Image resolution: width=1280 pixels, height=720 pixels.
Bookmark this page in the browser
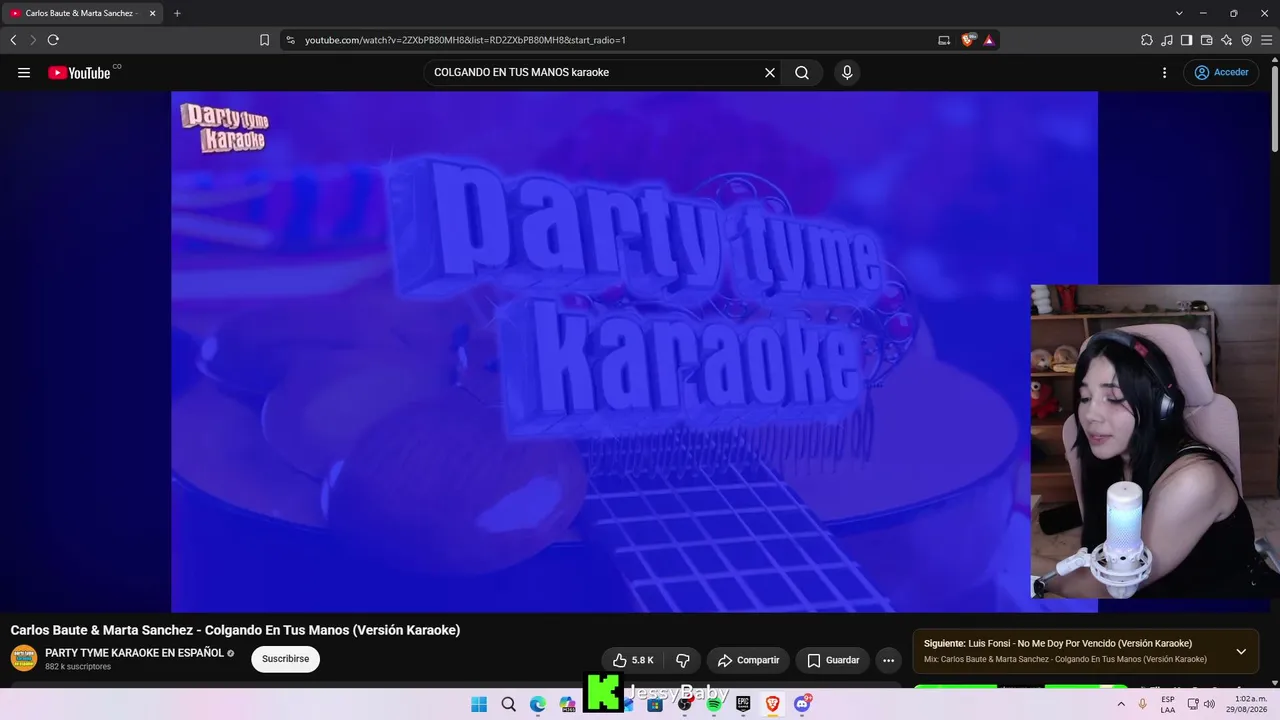(x=264, y=40)
